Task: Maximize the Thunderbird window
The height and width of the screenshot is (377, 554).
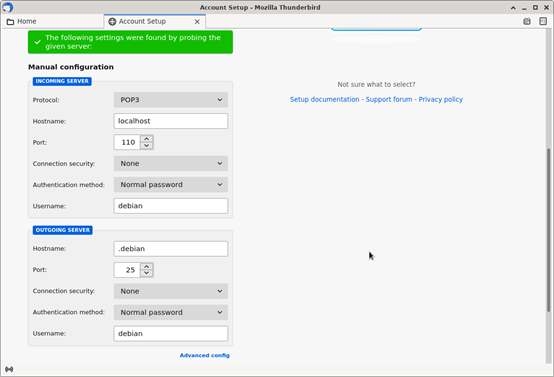Action: pyautogui.click(x=535, y=7)
